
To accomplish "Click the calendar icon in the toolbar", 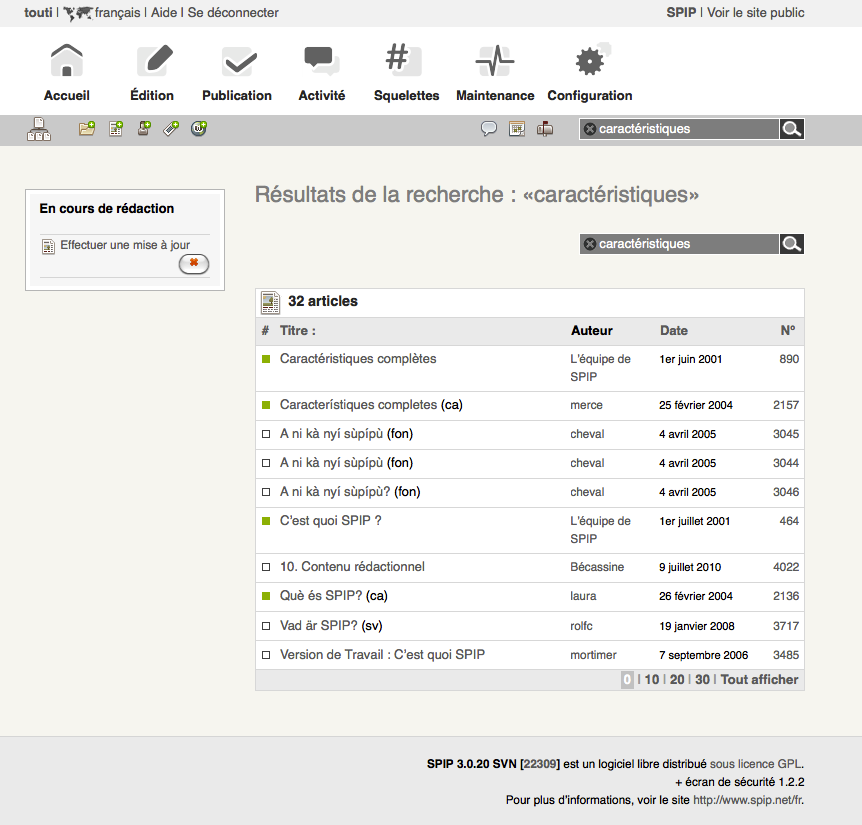I will click(x=517, y=129).
